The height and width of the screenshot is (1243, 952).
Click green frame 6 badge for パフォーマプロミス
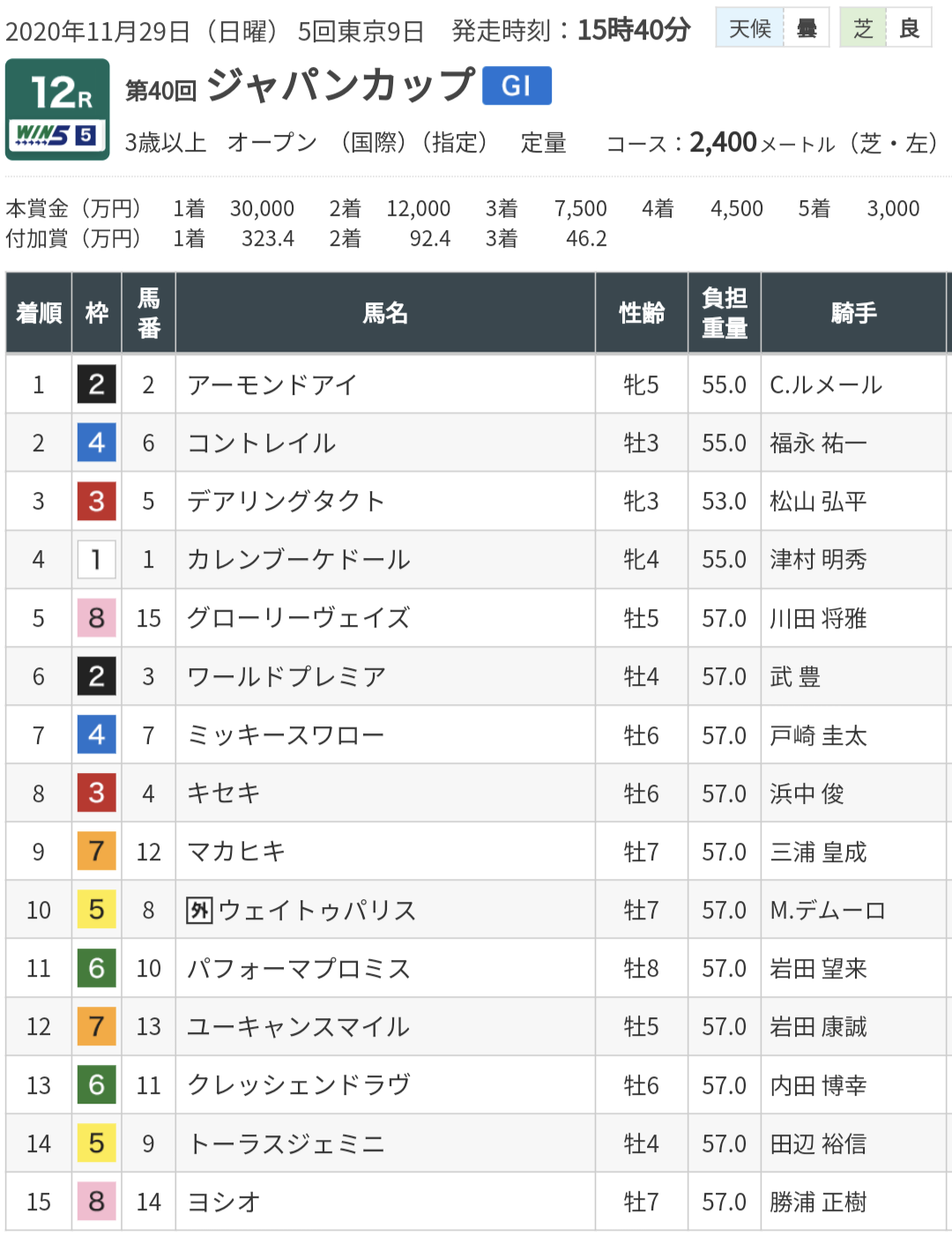click(97, 968)
